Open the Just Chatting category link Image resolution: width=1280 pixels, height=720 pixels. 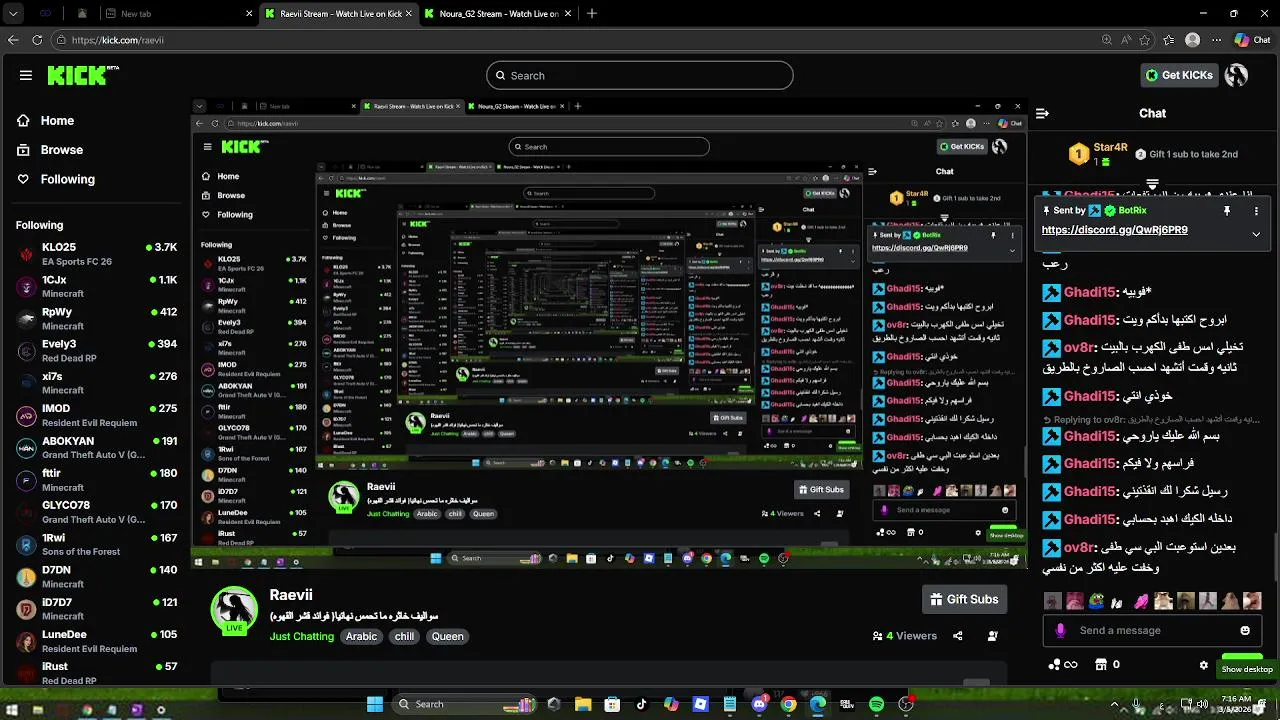[x=301, y=636]
